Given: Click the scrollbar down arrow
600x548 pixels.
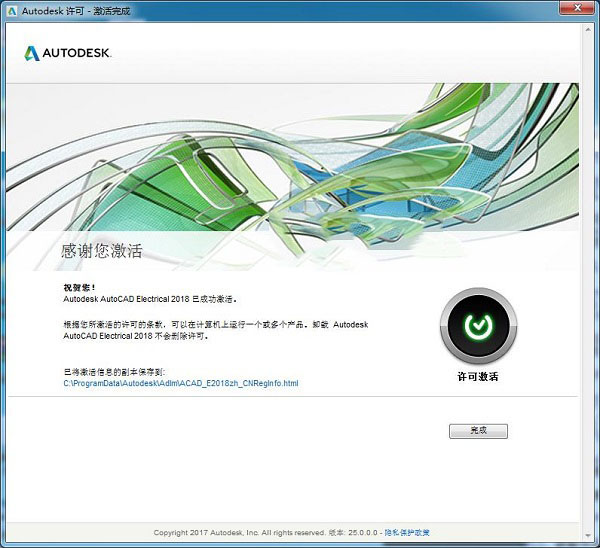Looking at the screenshot, I should (x=588, y=535).
